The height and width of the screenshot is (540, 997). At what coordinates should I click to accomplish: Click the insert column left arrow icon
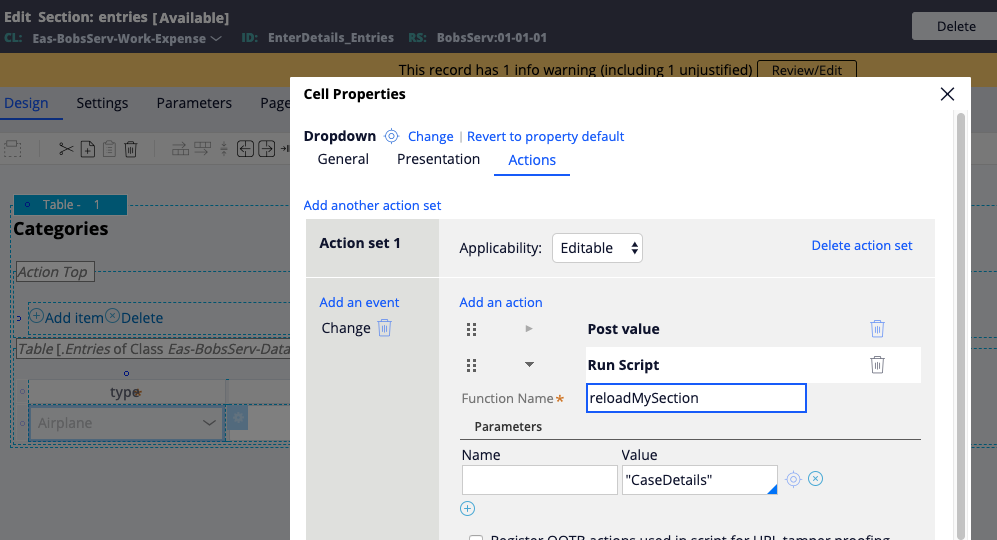[245, 149]
